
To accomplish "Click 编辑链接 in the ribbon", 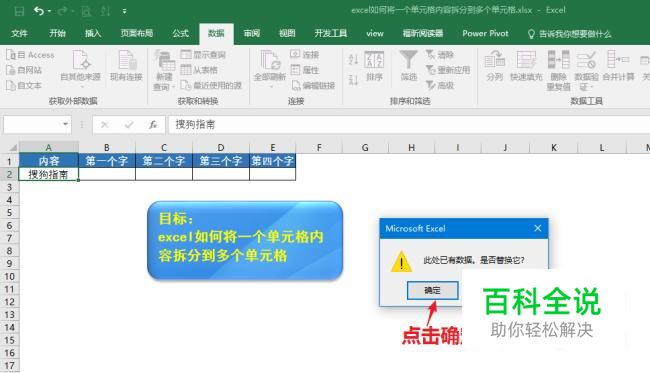I will pos(313,85).
